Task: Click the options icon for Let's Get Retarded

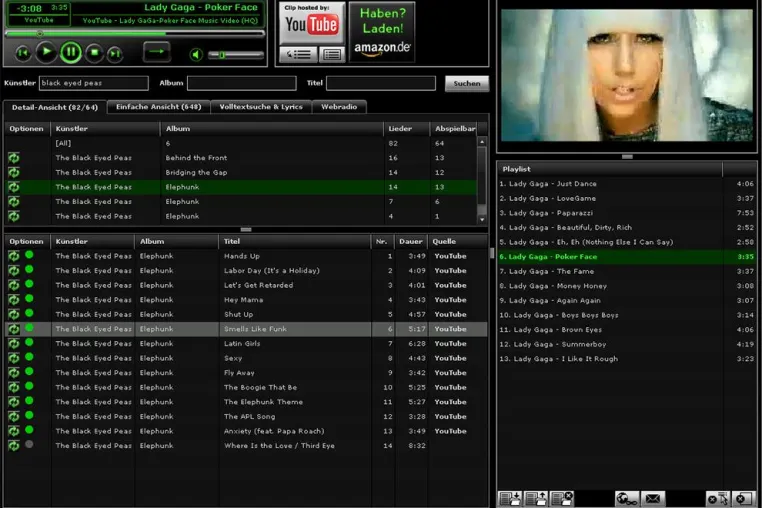Action: (x=14, y=285)
